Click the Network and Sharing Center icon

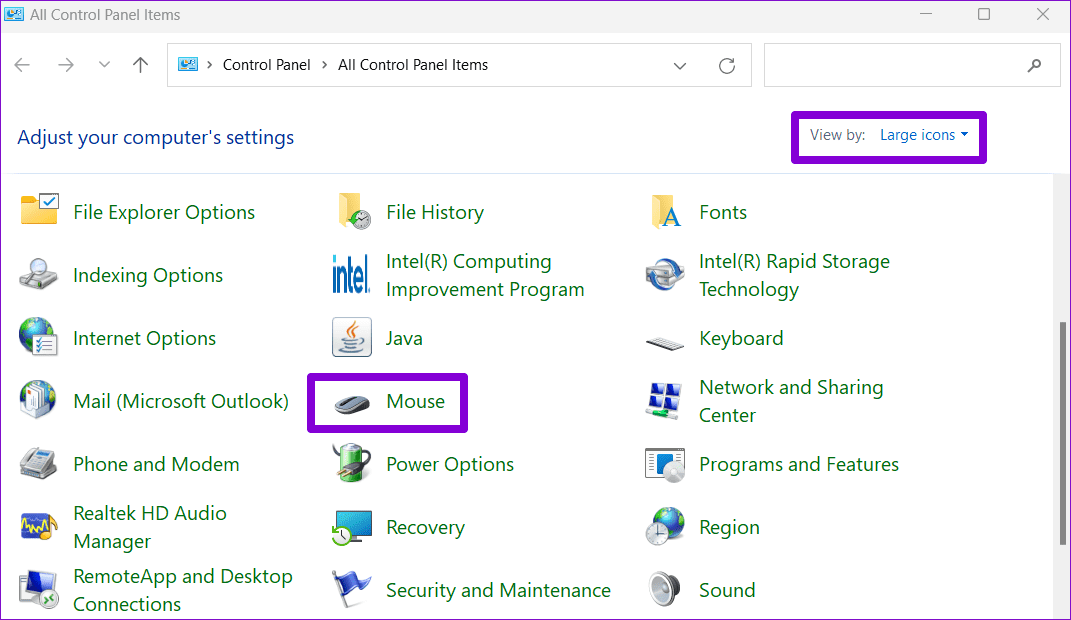point(664,401)
